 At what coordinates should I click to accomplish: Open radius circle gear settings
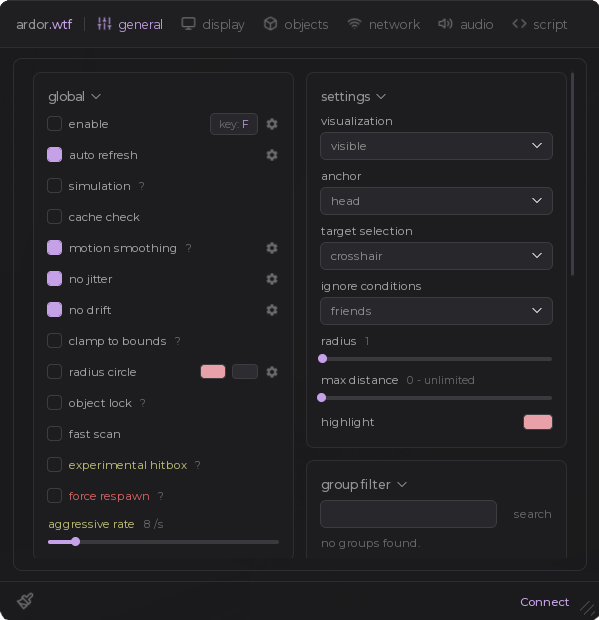pyautogui.click(x=272, y=372)
